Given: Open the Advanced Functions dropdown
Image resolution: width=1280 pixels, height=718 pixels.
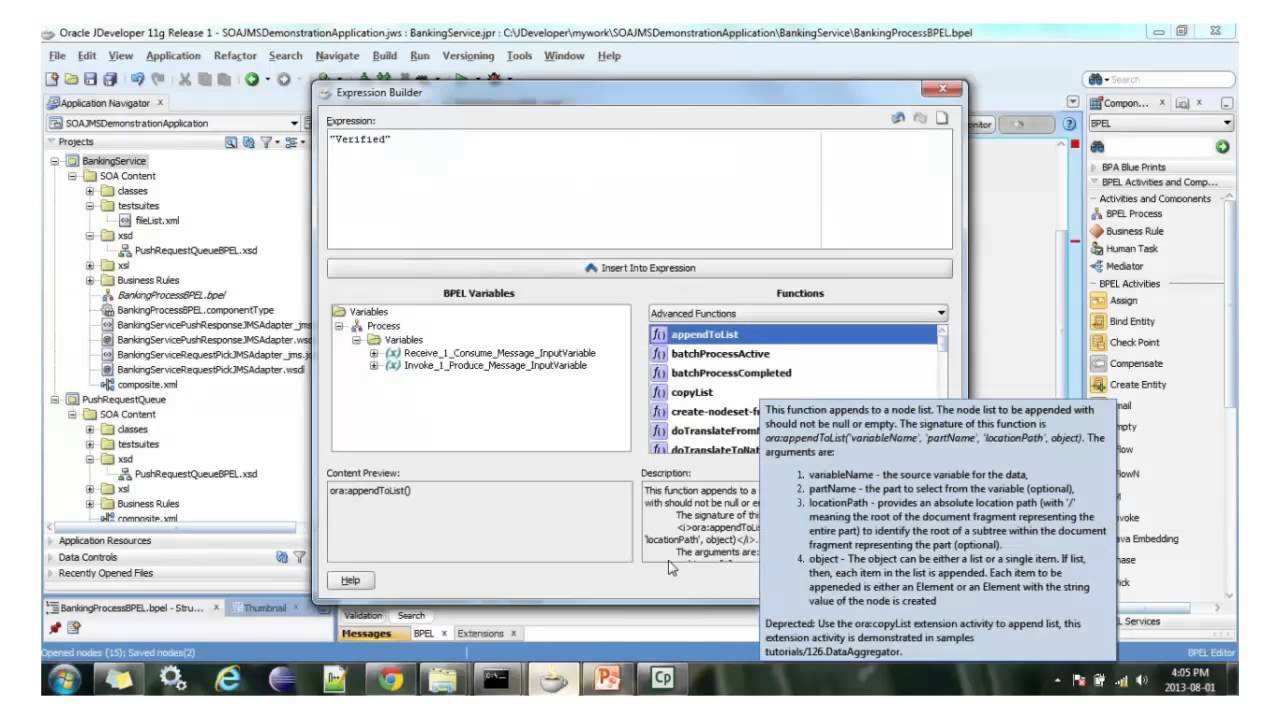Looking at the screenshot, I should 798,313.
